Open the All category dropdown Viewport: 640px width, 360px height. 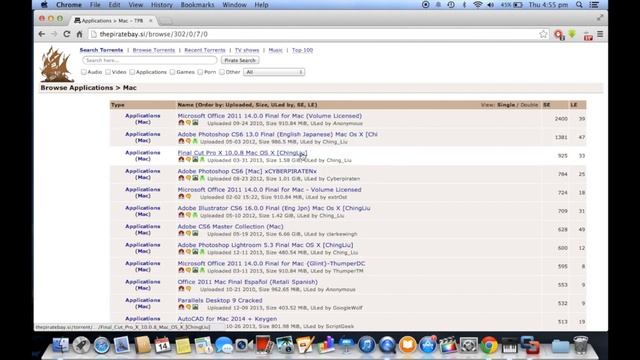pyautogui.click(x=274, y=72)
